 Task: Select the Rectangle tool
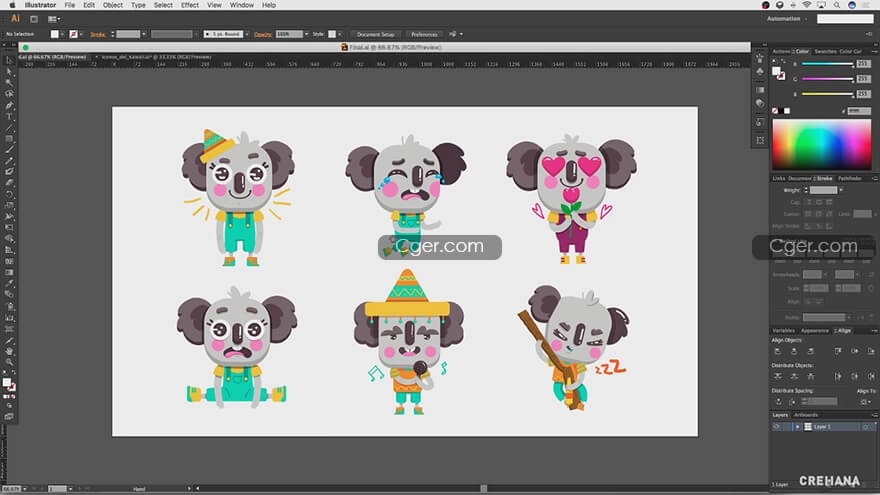[x=9, y=139]
